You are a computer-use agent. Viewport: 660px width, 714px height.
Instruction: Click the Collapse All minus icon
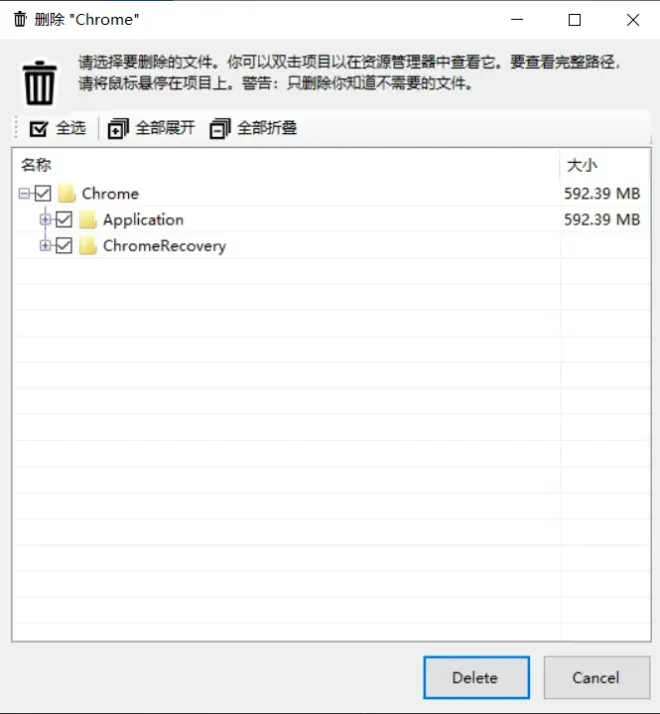[x=220, y=128]
